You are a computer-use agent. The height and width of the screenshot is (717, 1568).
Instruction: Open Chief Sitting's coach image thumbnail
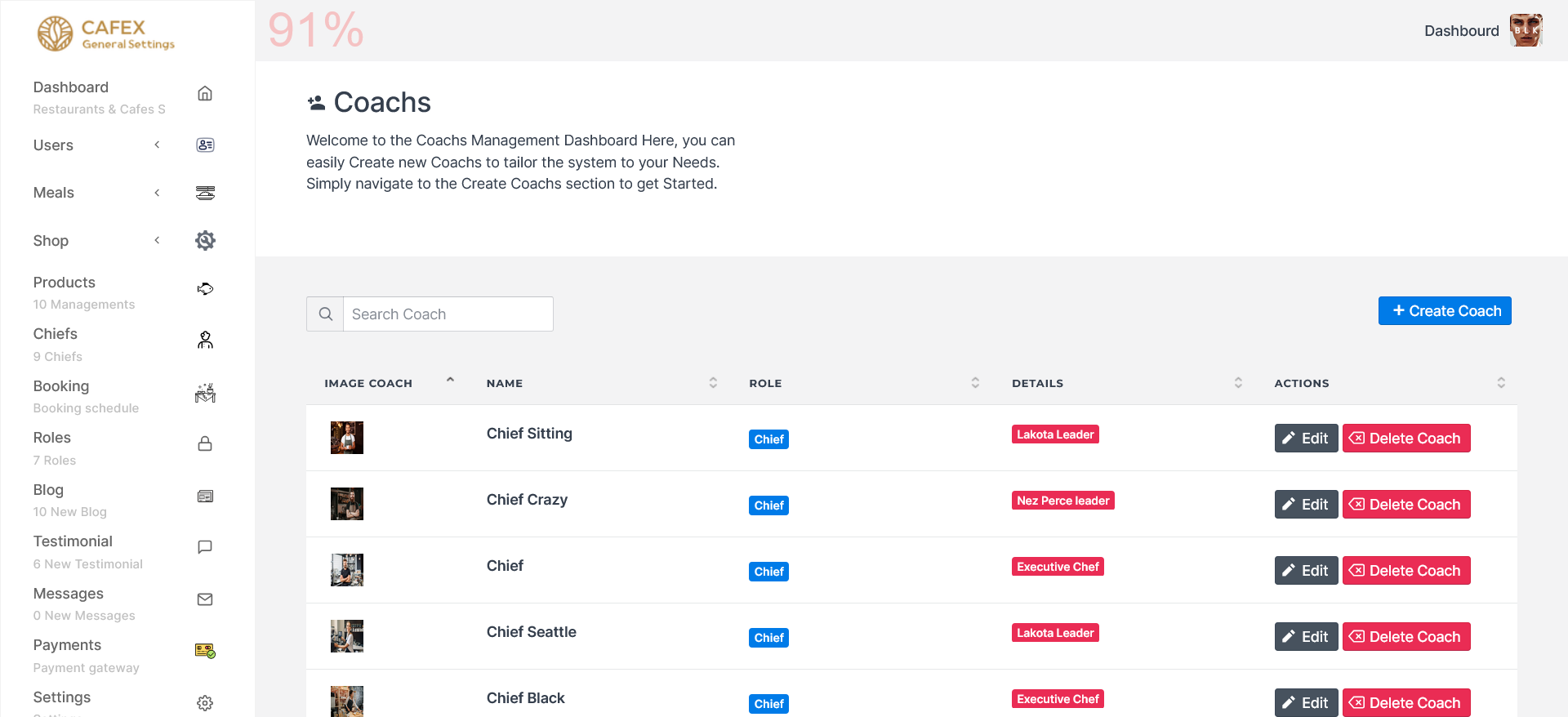347,438
